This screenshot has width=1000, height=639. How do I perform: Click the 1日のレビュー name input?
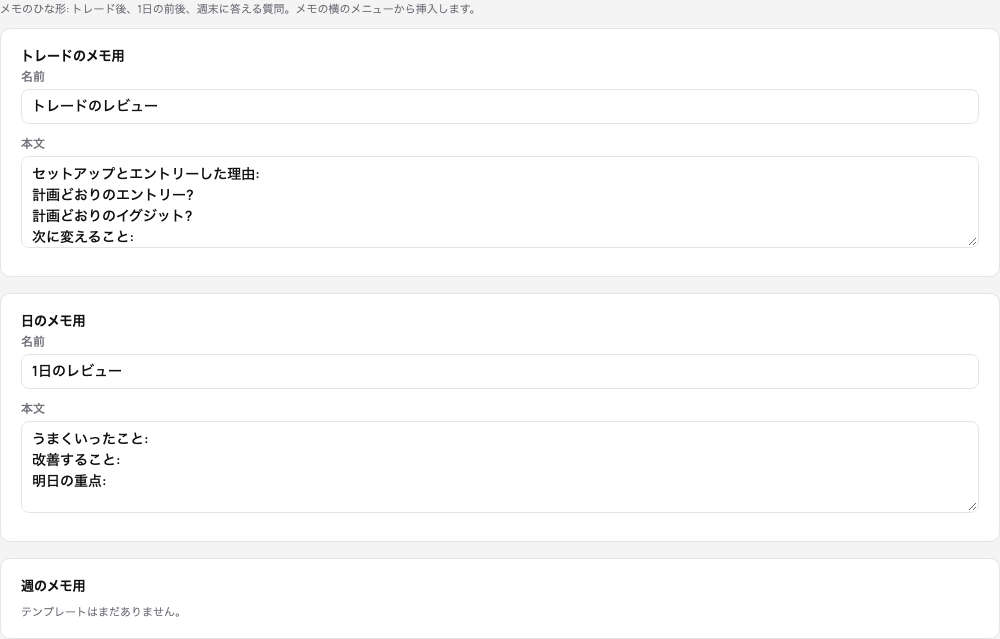499,371
